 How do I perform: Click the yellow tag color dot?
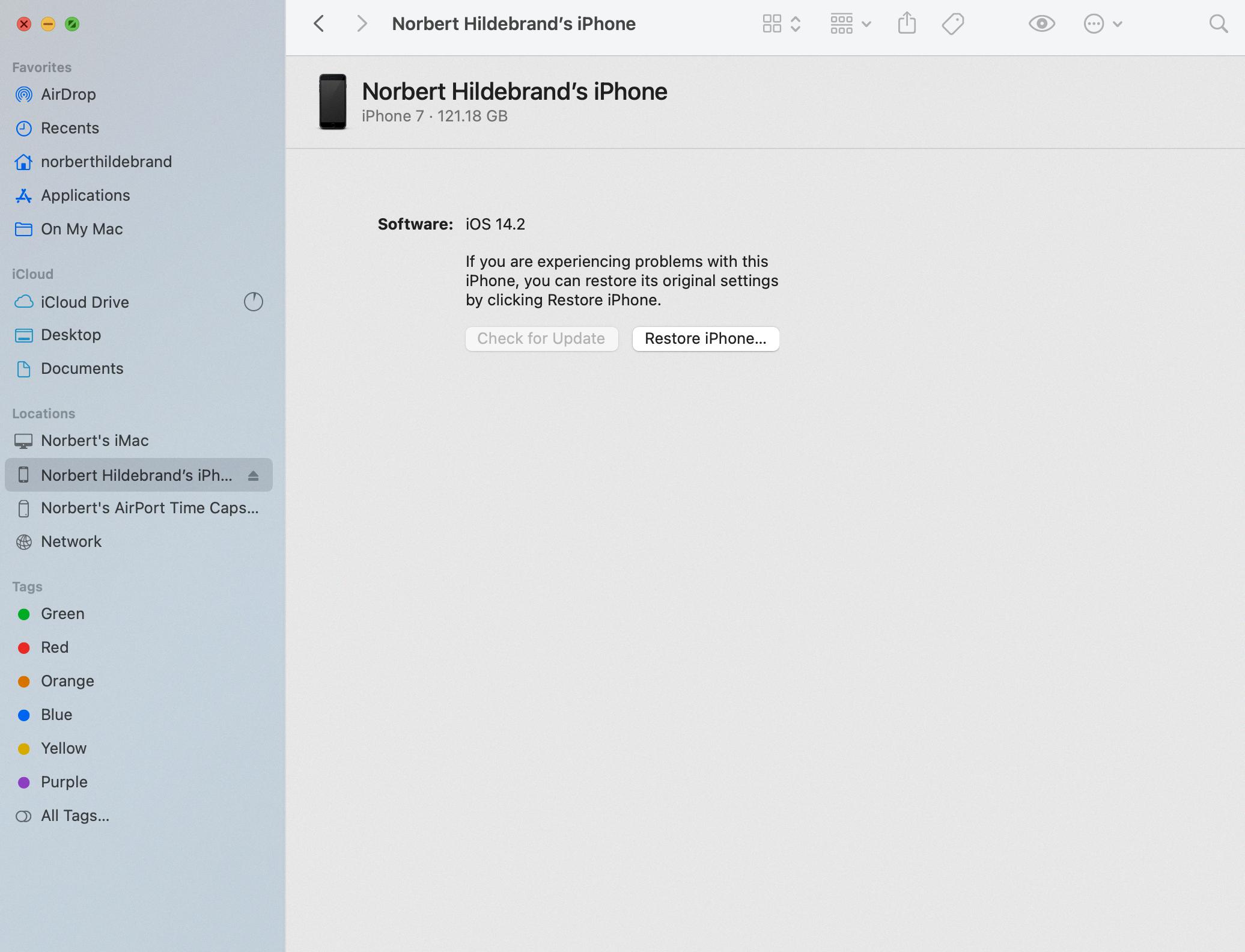(24, 749)
